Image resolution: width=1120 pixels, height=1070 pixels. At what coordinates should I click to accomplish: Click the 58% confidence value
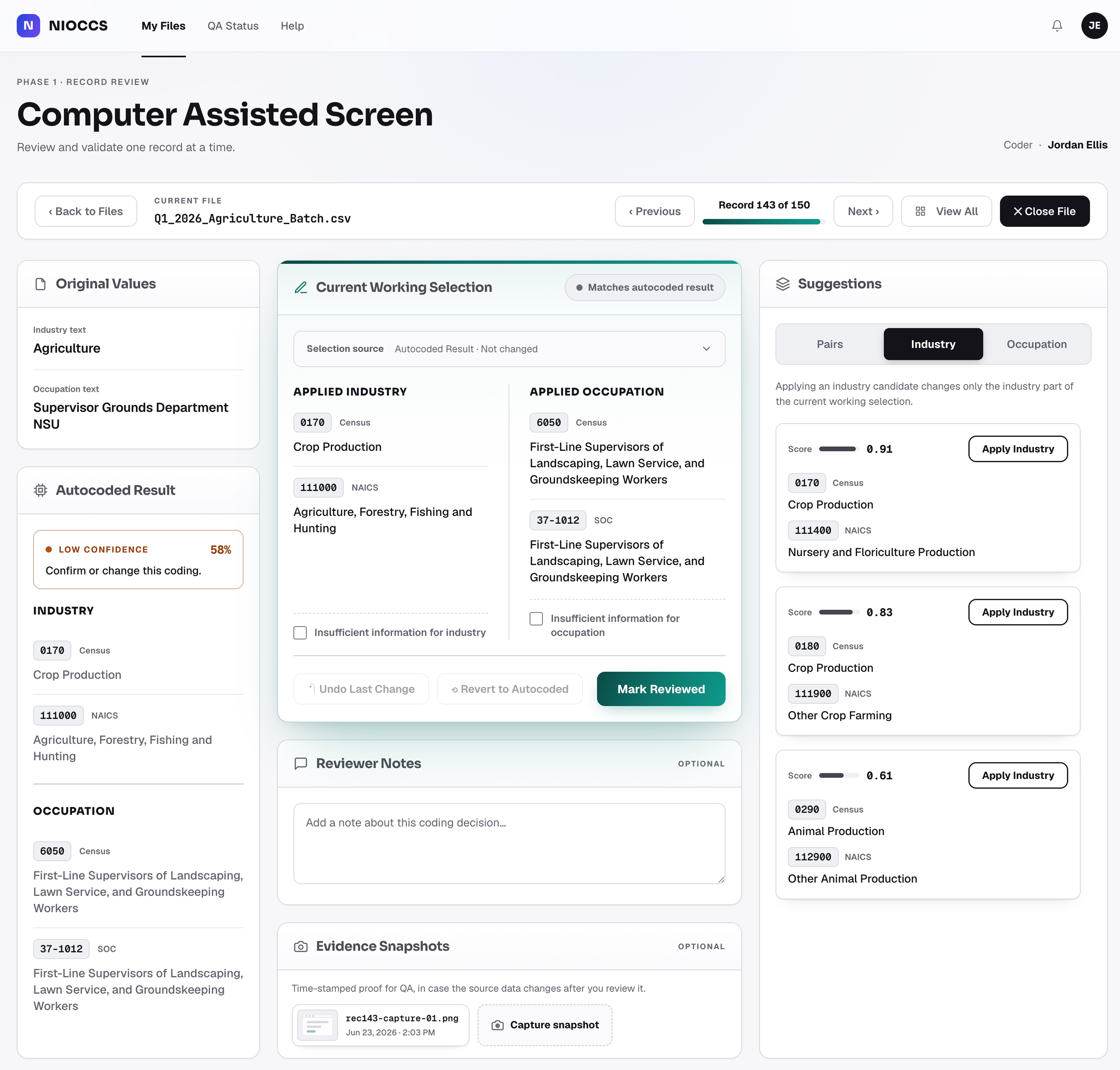220,550
